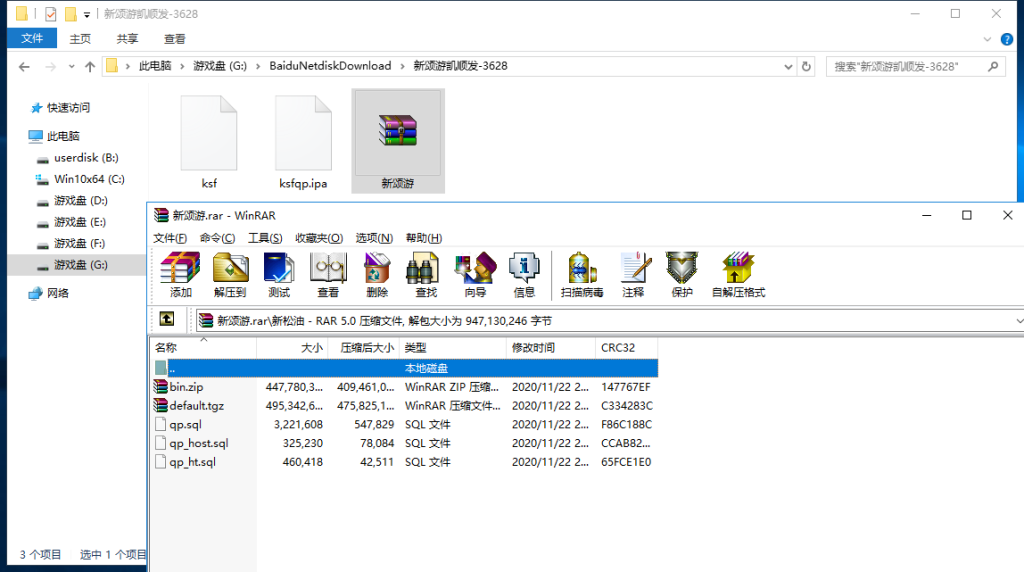
Task: Select 快速访问 in navigation pane
Action: [68, 108]
